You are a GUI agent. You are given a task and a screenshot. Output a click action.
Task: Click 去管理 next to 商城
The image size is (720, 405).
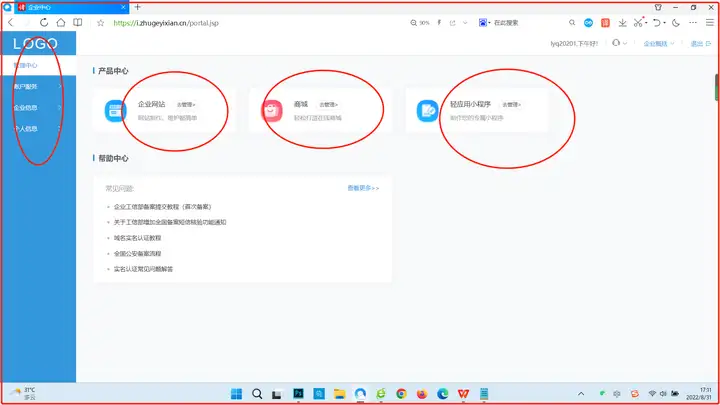coord(328,105)
